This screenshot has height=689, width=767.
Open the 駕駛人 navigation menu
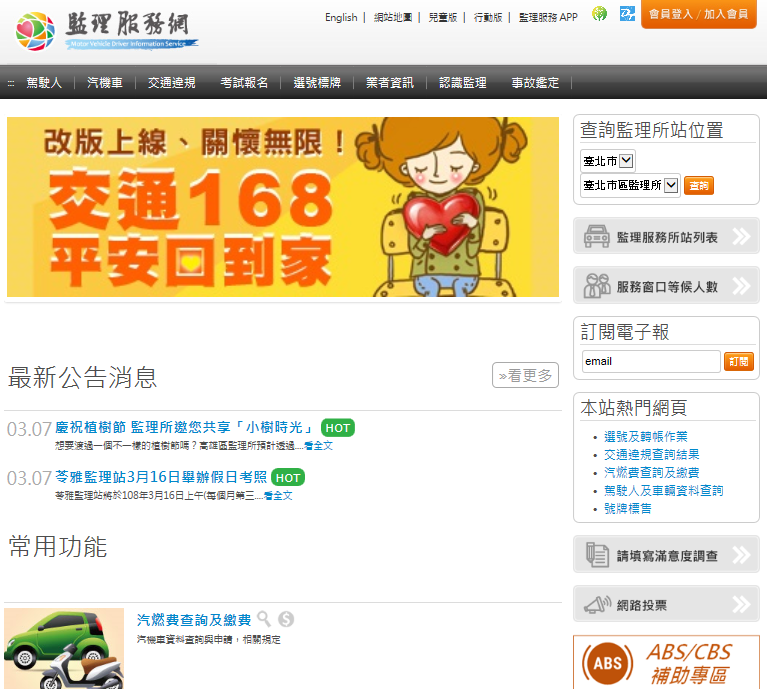click(44, 83)
